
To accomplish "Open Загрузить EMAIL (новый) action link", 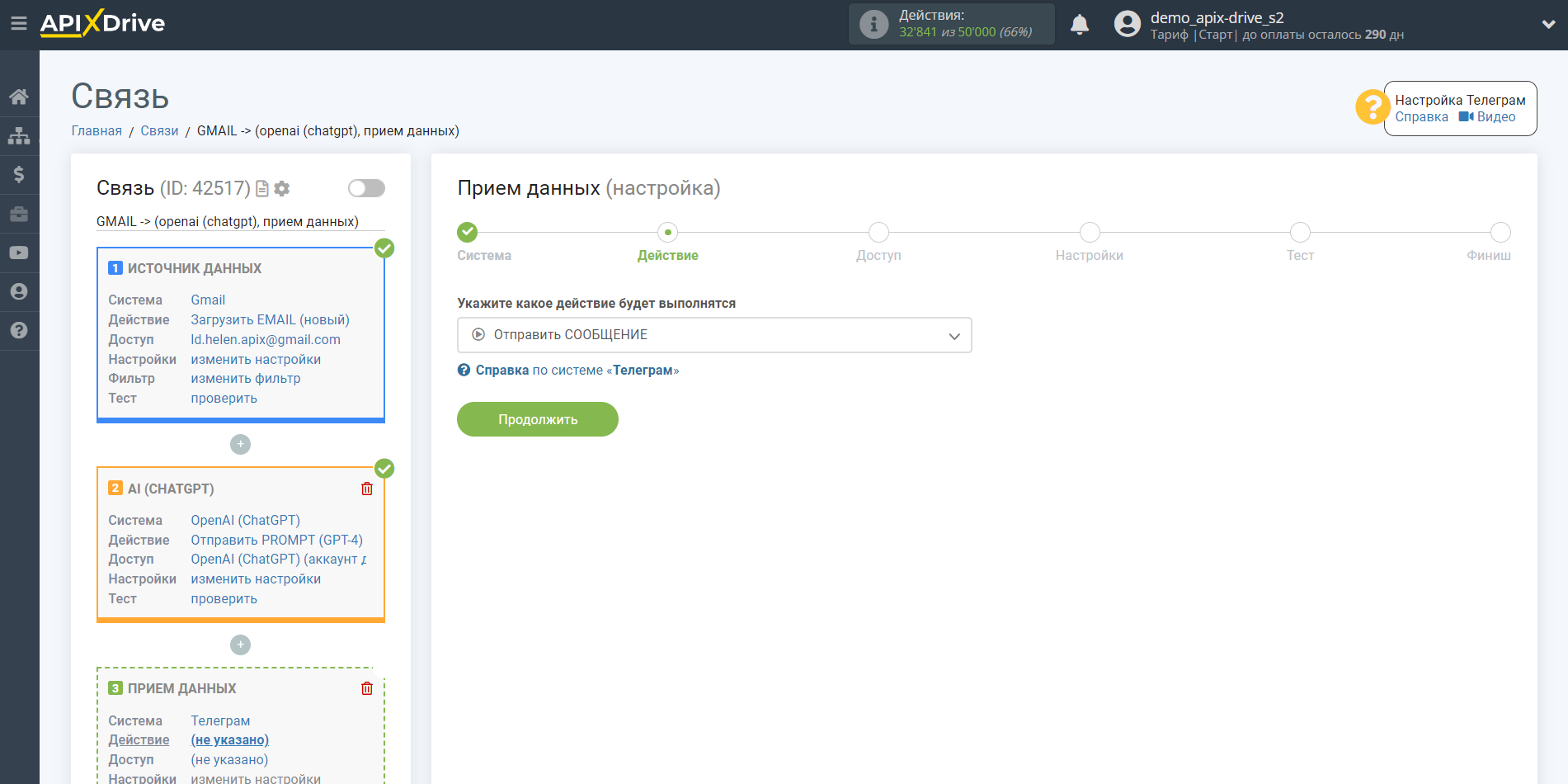I will click(x=270, y=319).
